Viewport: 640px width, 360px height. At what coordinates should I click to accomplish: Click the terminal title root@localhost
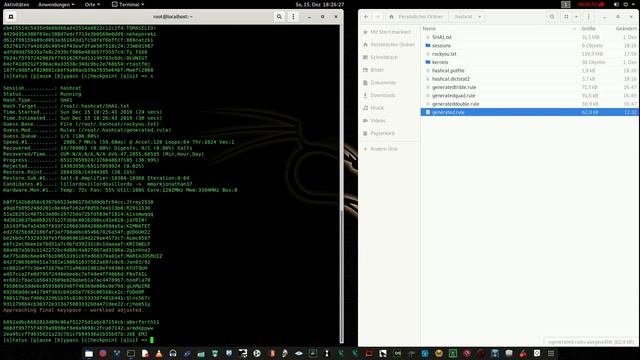[x=173, y=17]
